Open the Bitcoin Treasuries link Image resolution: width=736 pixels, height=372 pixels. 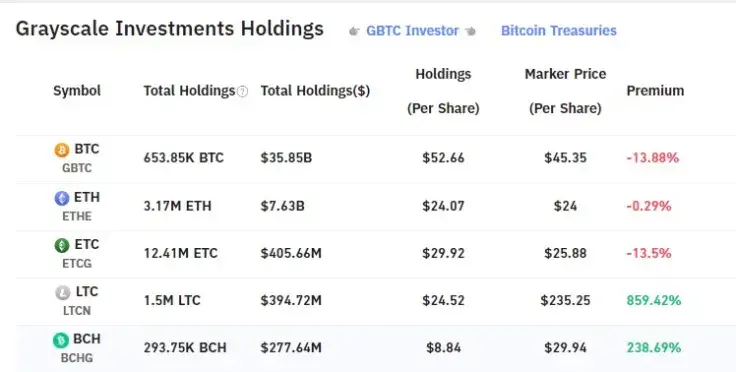click(x=559, y=30)
